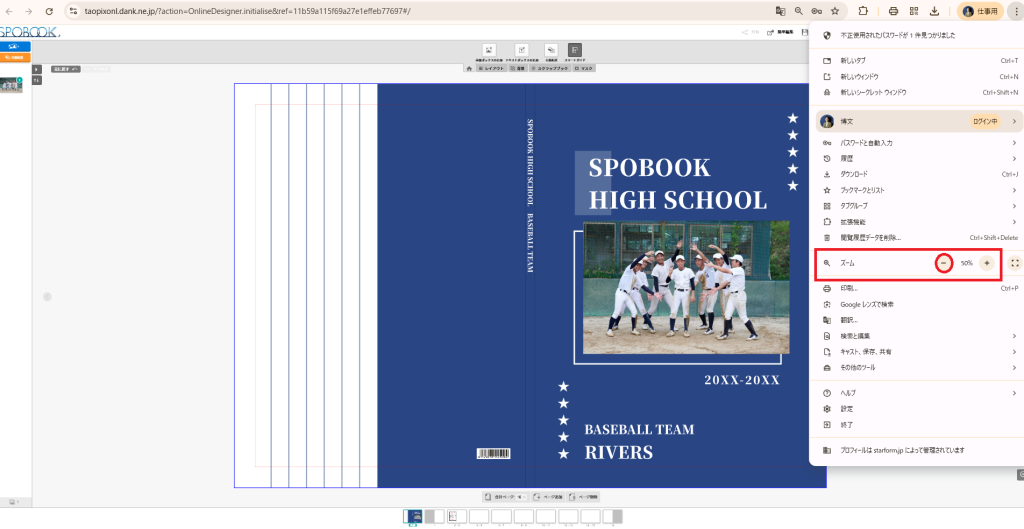This screenshot has width=1024, height=529.
Task: Click the home icon in design tabs
Action: (469, 68)
